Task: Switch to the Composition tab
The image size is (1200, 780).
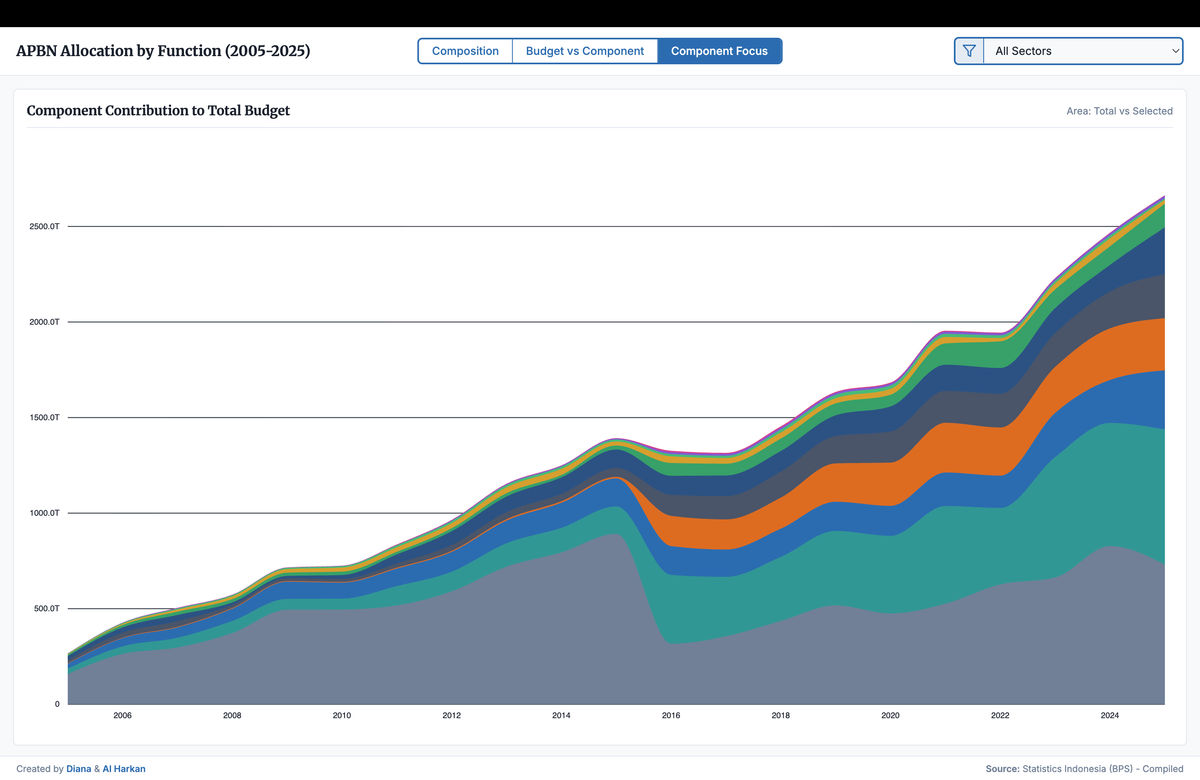Action: (465, 51)
